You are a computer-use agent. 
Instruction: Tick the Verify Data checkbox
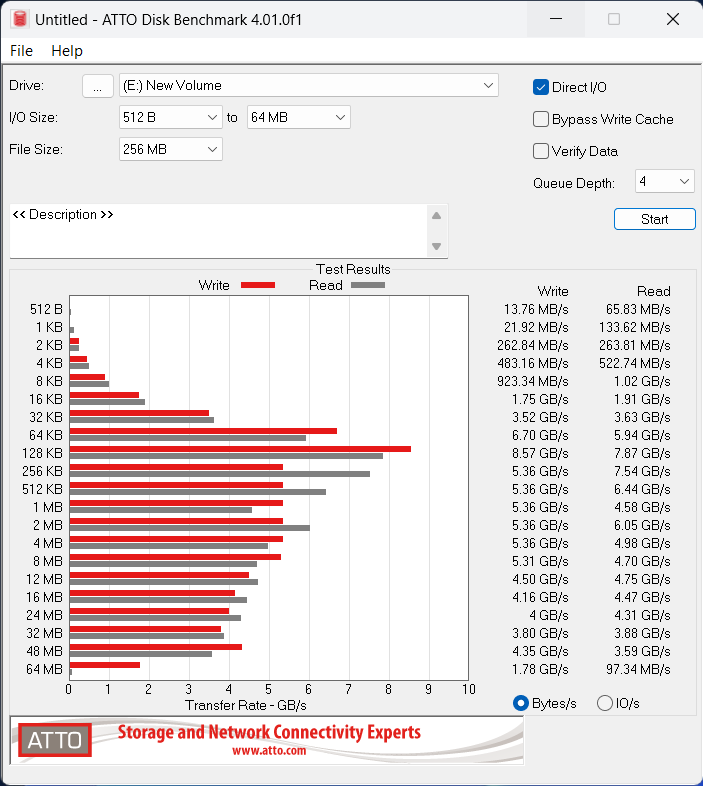541,151
